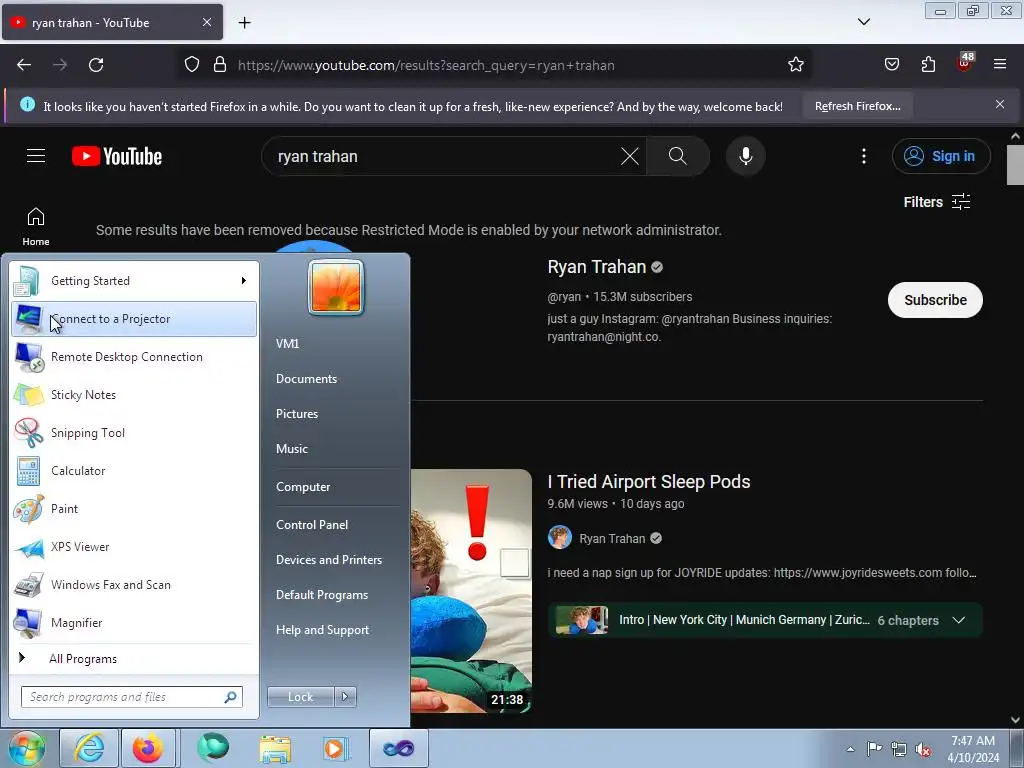Screen dimensions: 1024x768
Task: Open Devices and Printers
Action: [x=328, y=560]
